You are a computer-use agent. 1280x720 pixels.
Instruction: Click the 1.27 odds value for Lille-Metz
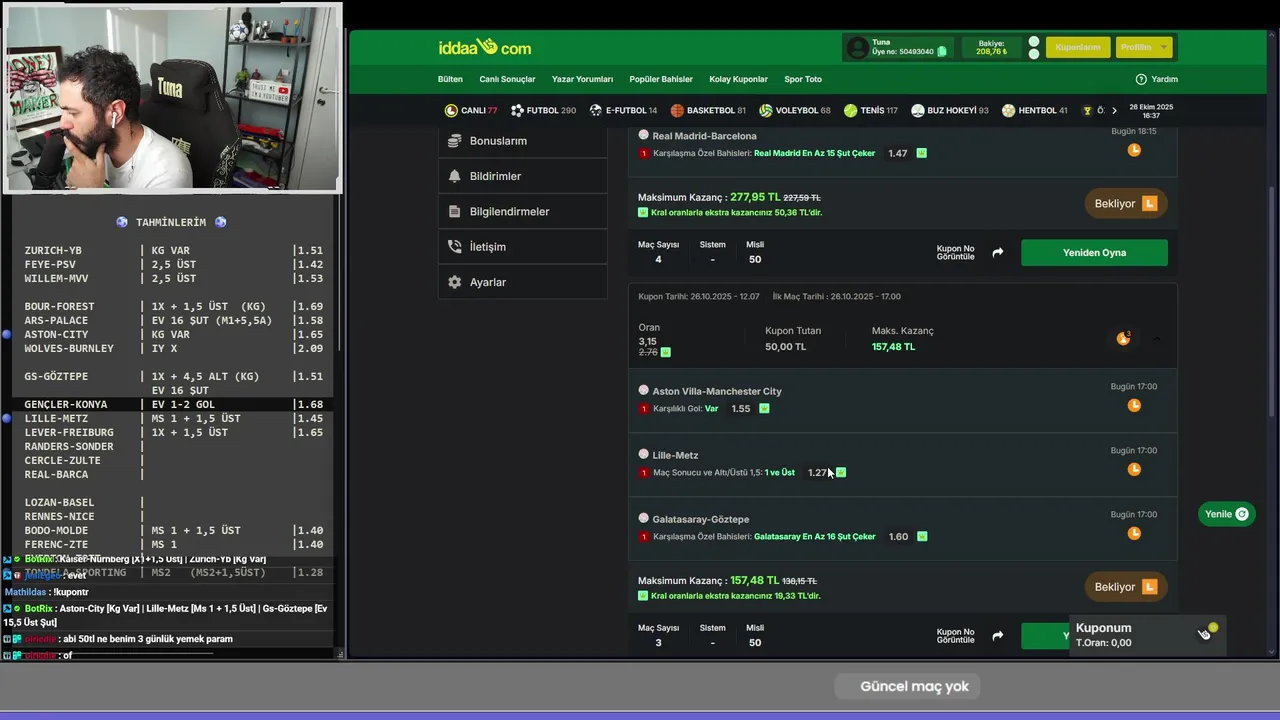[818, 472]
